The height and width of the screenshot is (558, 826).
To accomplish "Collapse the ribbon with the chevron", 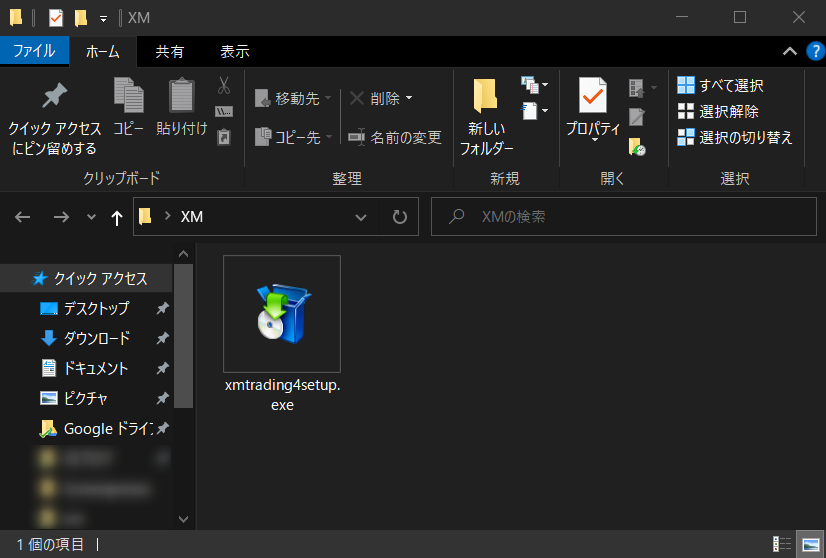I will [790, 52].
